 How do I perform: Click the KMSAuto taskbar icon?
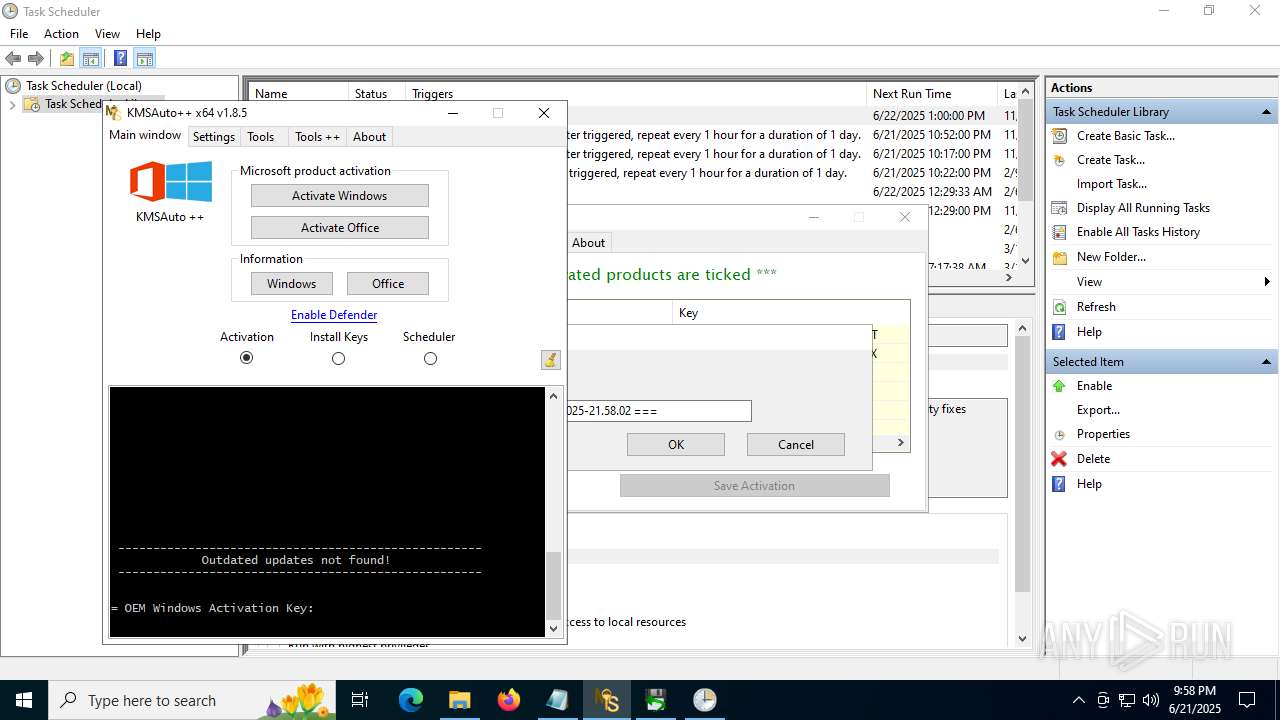click(607, 700)
